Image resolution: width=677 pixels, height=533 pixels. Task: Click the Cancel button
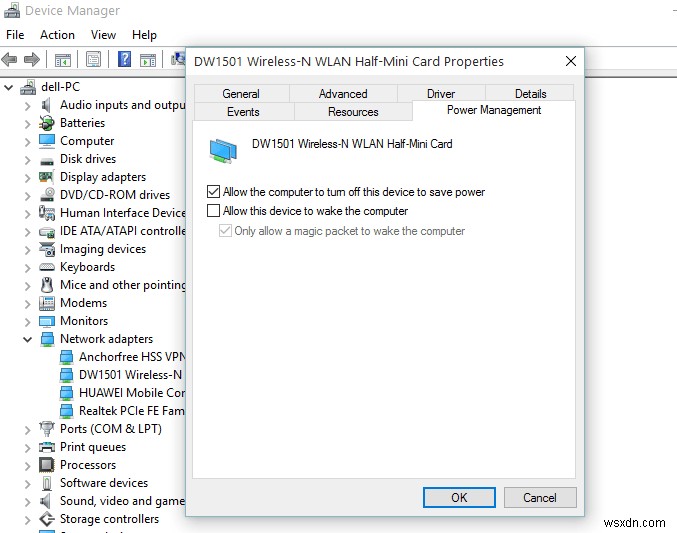(540, 498)
